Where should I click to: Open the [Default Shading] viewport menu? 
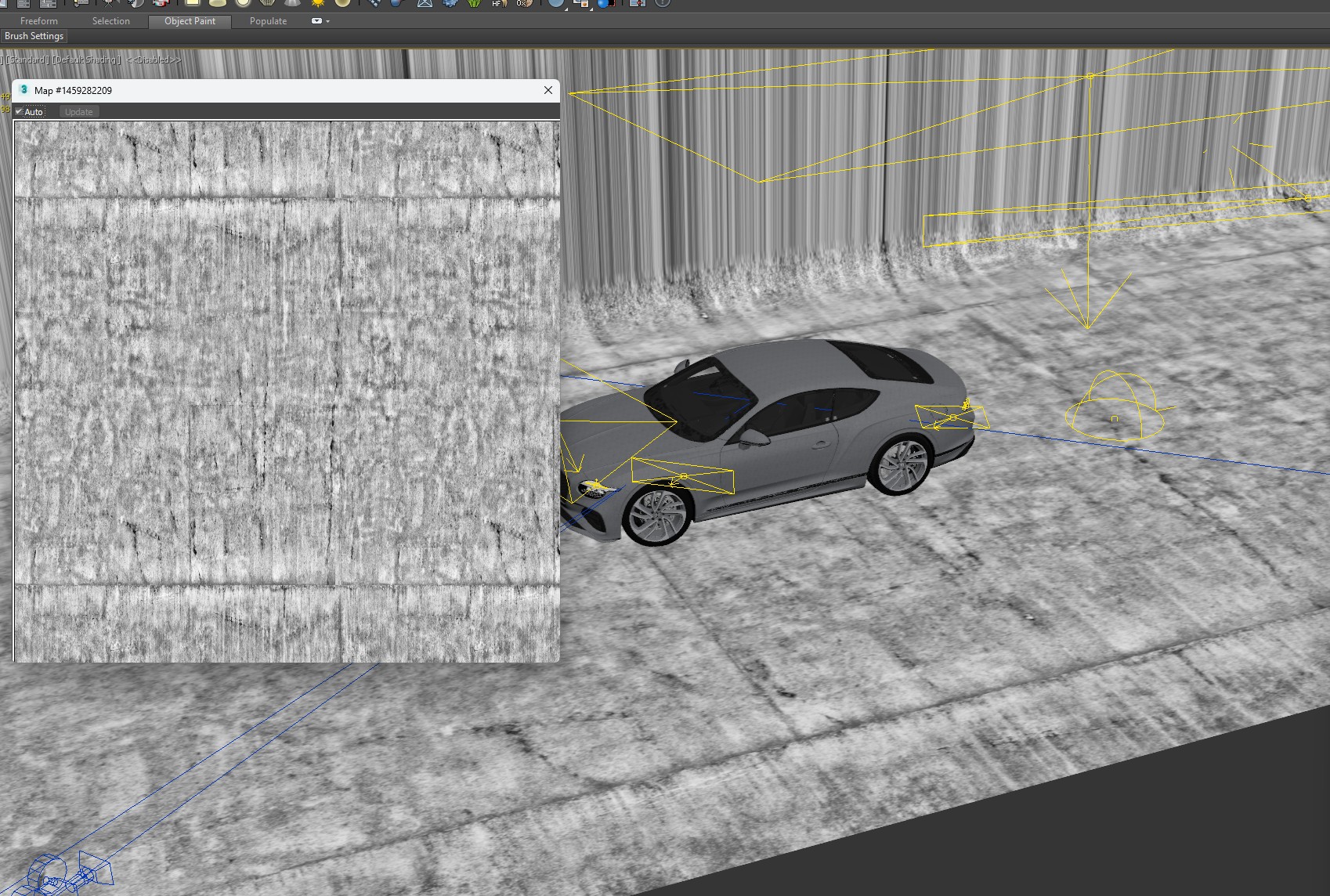pos(86,60)
